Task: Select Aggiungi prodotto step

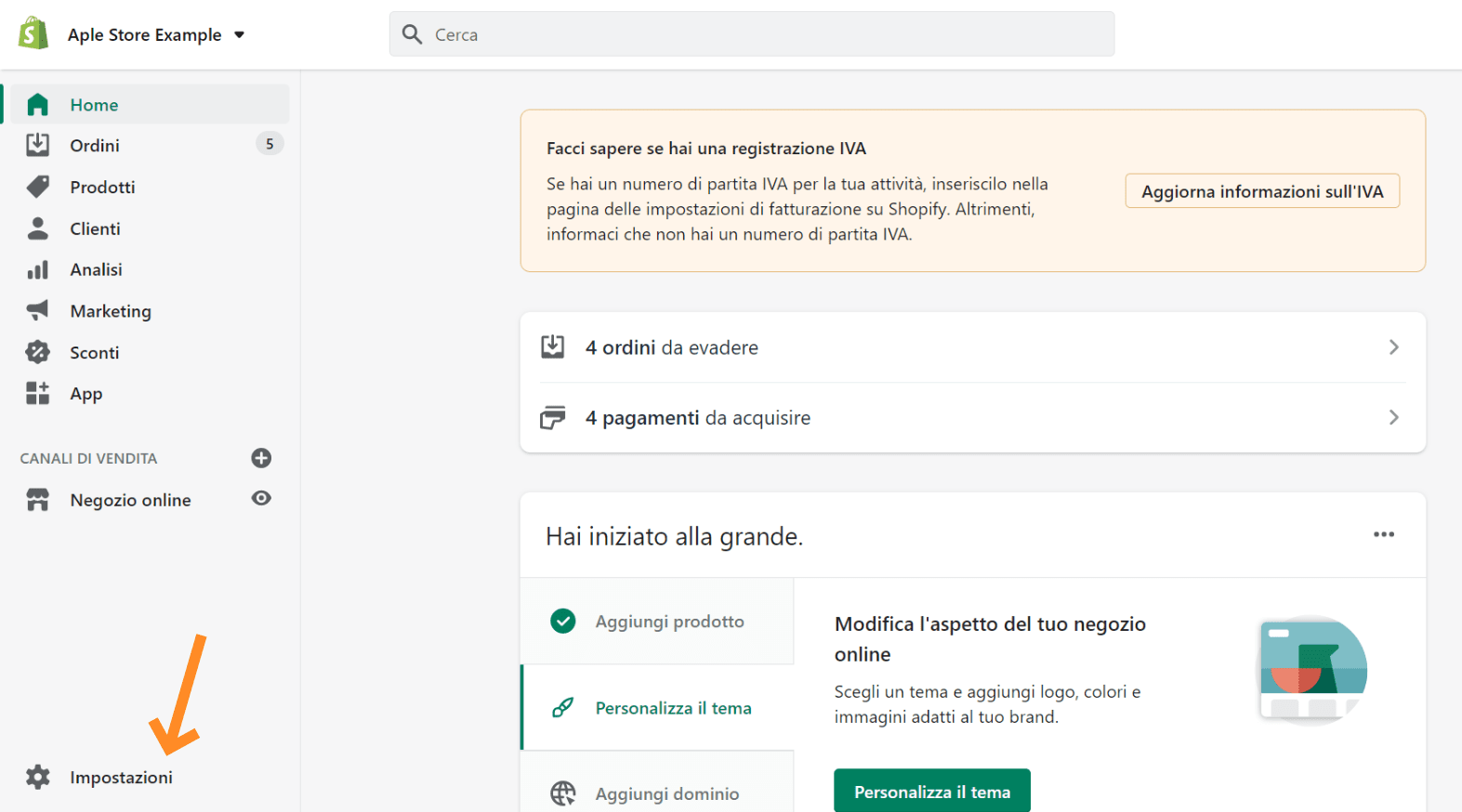Action: coord(657,622)
